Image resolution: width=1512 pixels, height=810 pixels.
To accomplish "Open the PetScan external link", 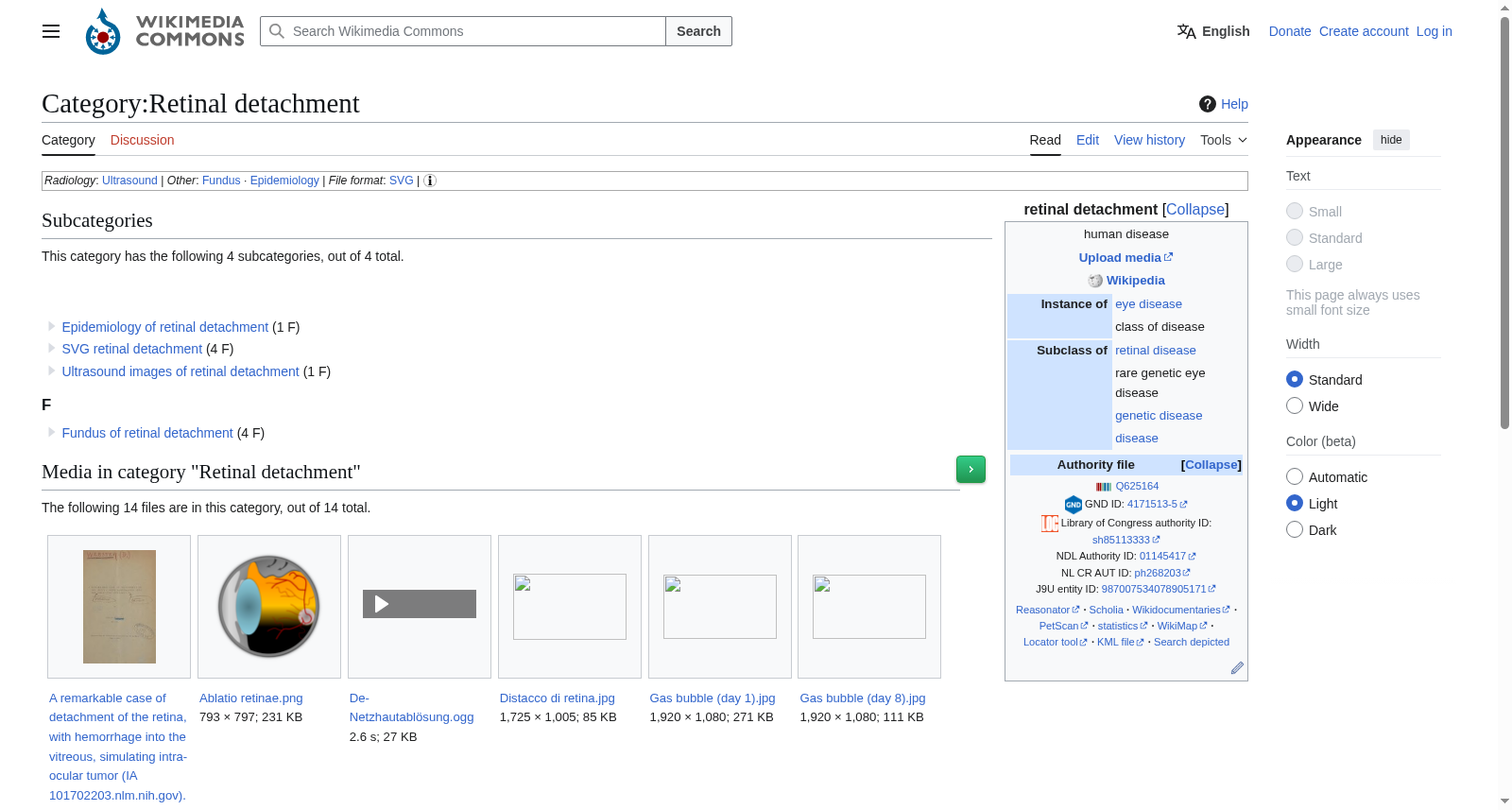I will coord(1063,627).
